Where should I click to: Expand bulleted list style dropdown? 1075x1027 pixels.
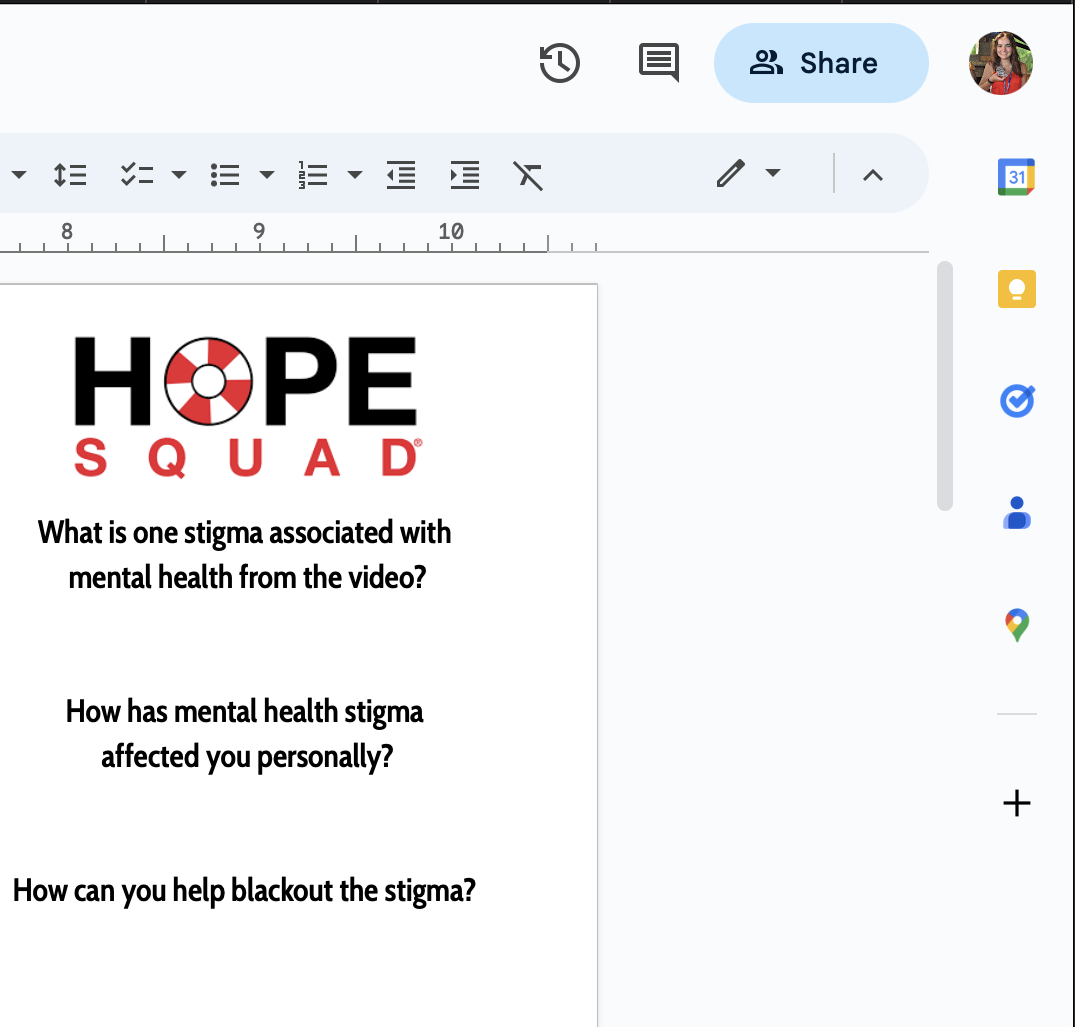[x=267, y=175]
